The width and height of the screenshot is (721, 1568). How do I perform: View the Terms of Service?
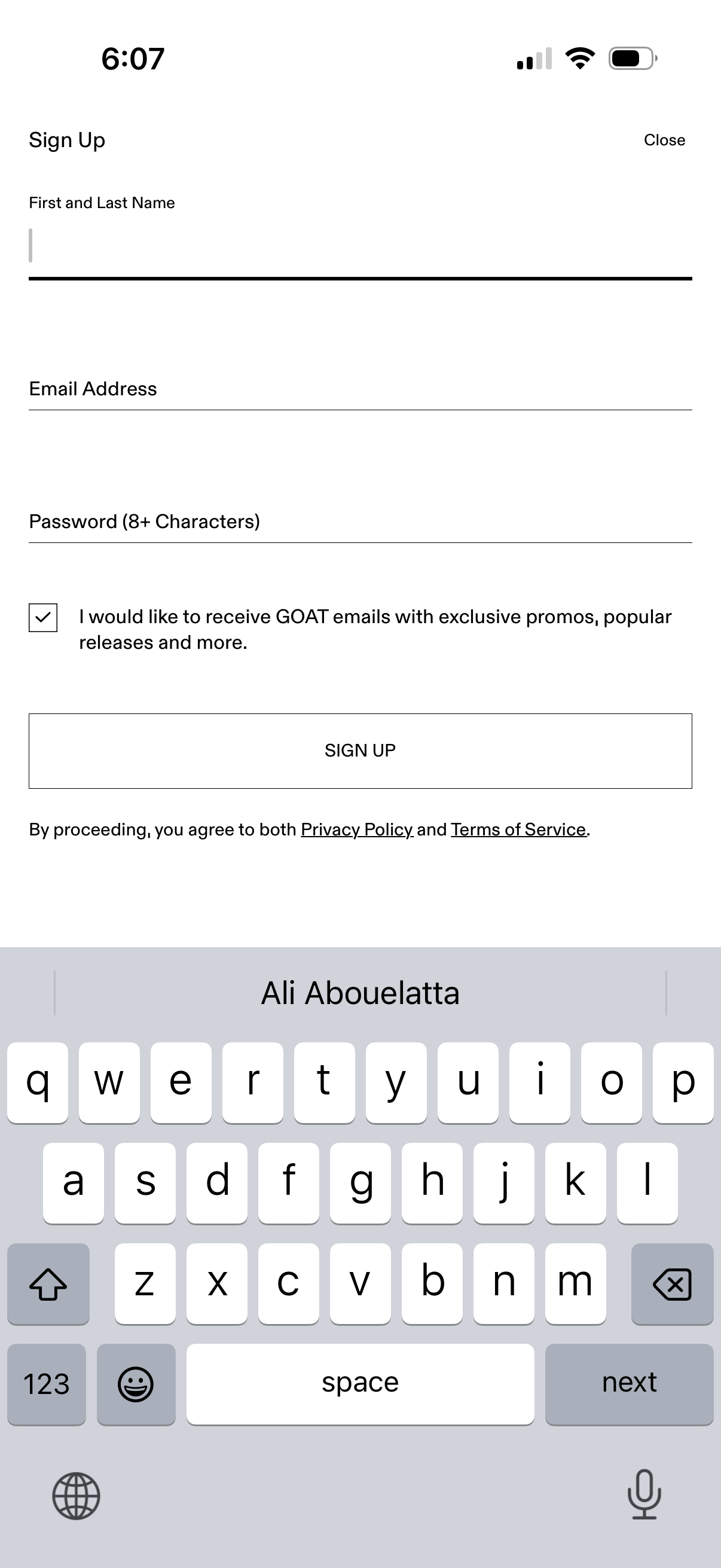tap(518, 829)
